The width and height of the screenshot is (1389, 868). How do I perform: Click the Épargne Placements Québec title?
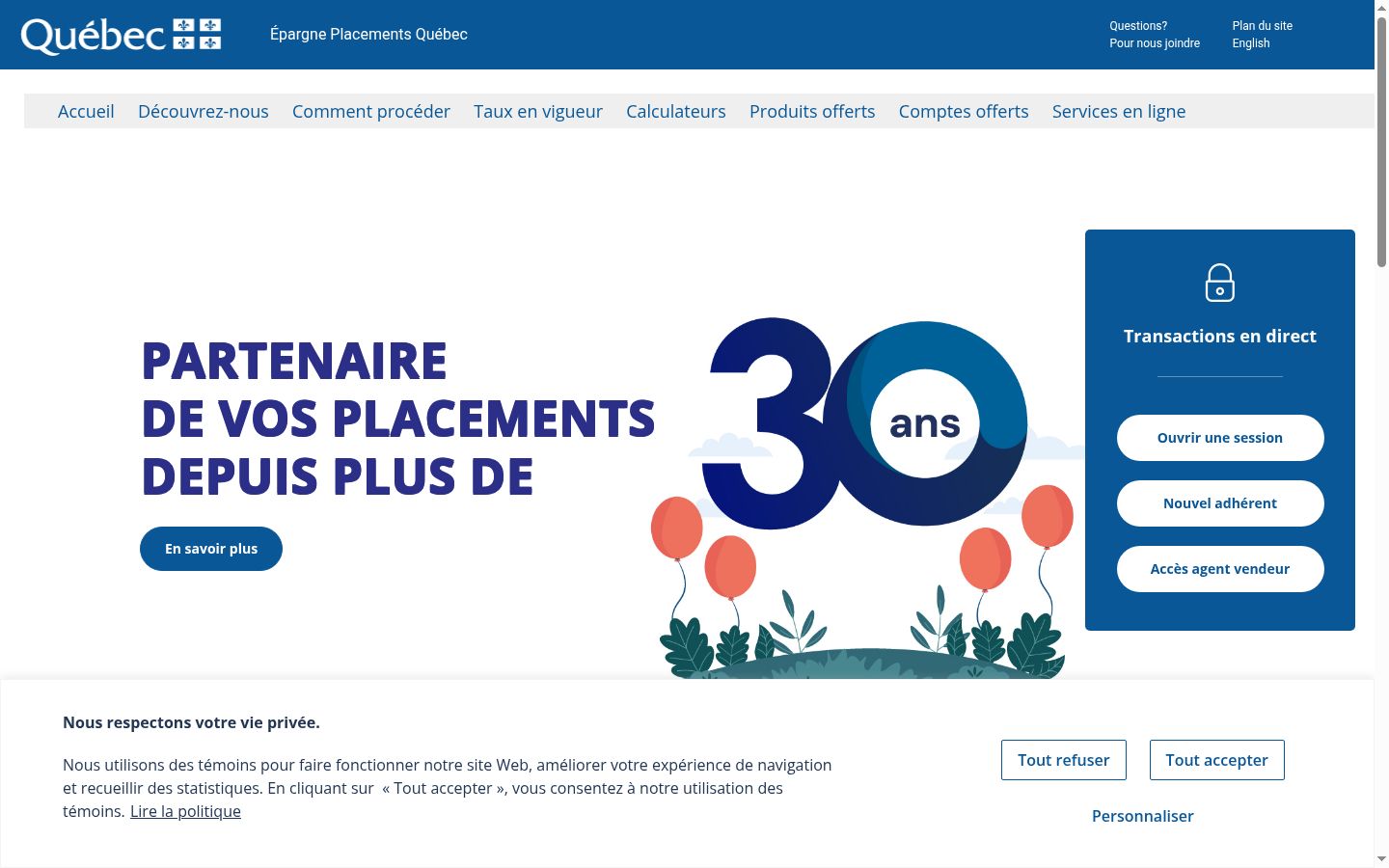point(368,35)
